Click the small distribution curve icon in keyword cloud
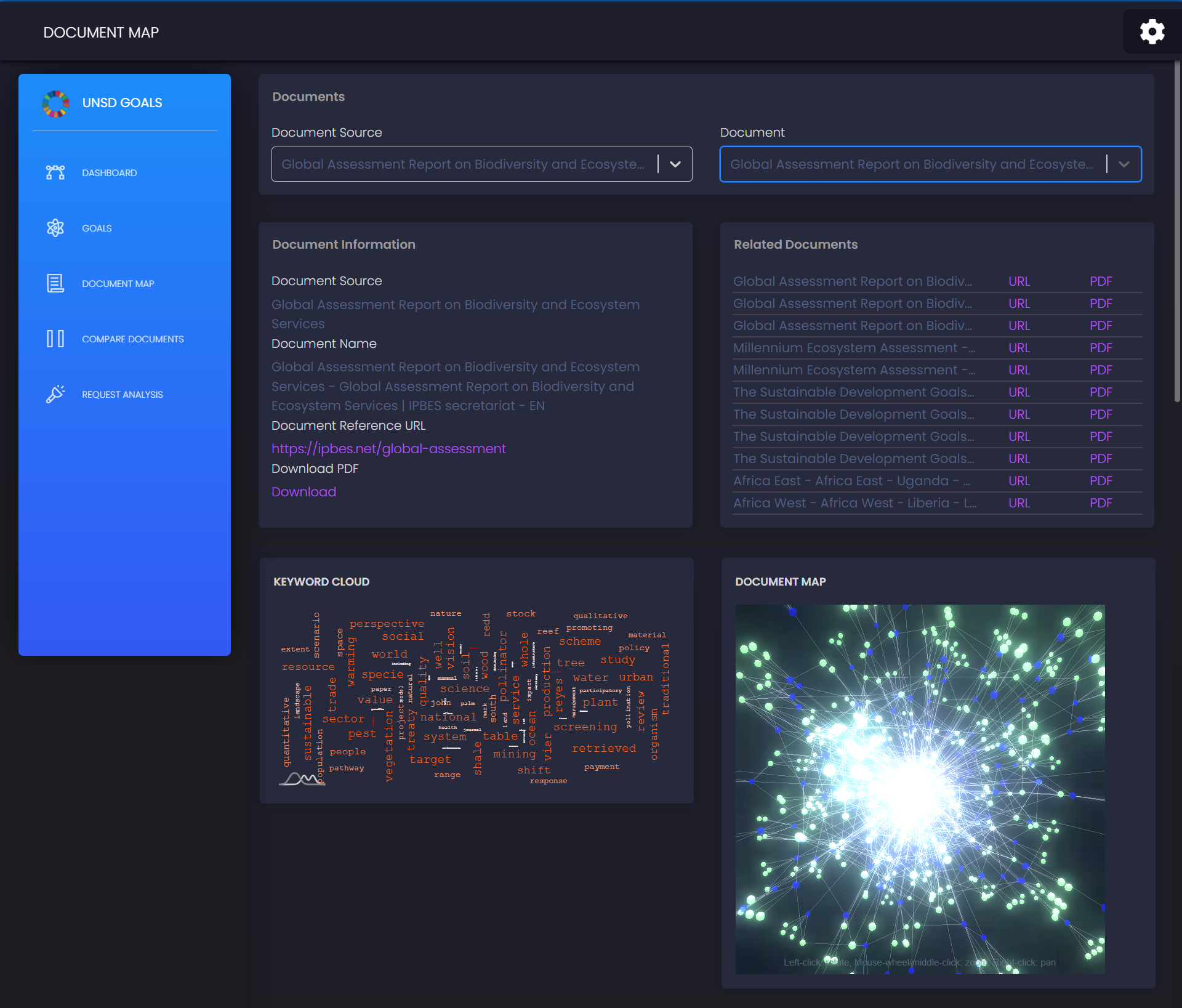 [x=302, y=779]
